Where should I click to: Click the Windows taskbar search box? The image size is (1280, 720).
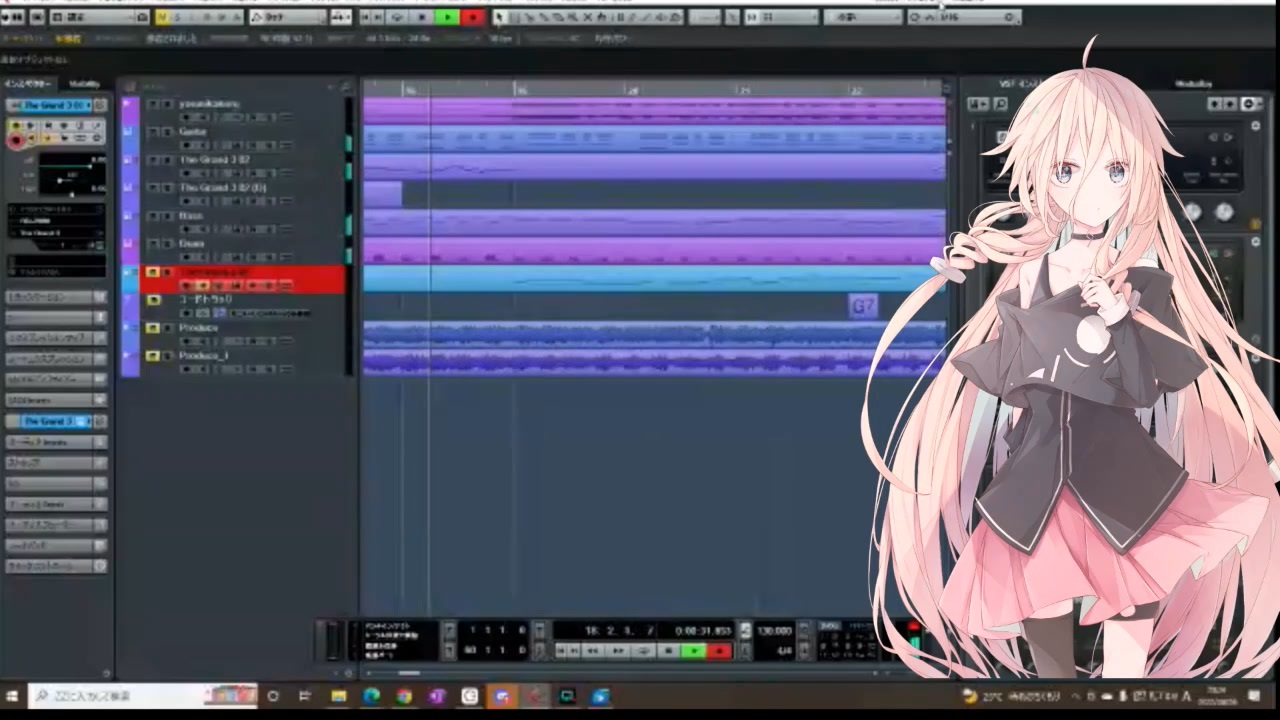(144, 696)
